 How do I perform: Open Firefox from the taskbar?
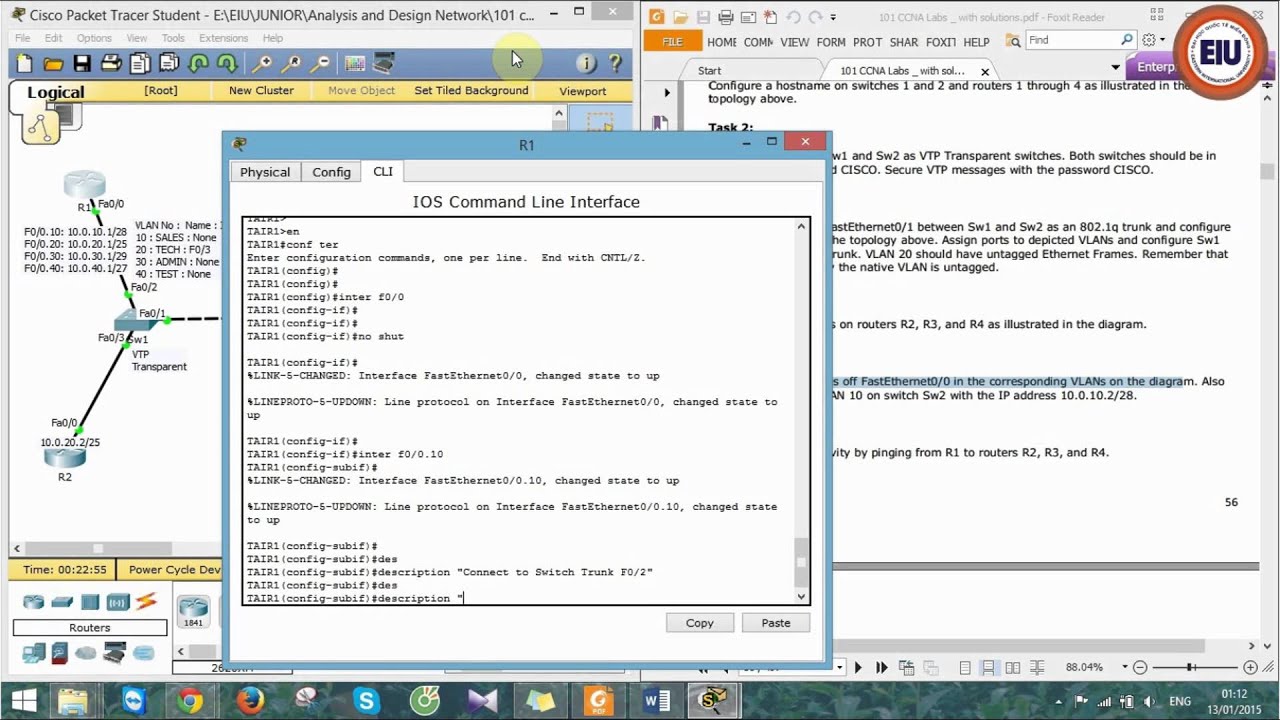249,700
